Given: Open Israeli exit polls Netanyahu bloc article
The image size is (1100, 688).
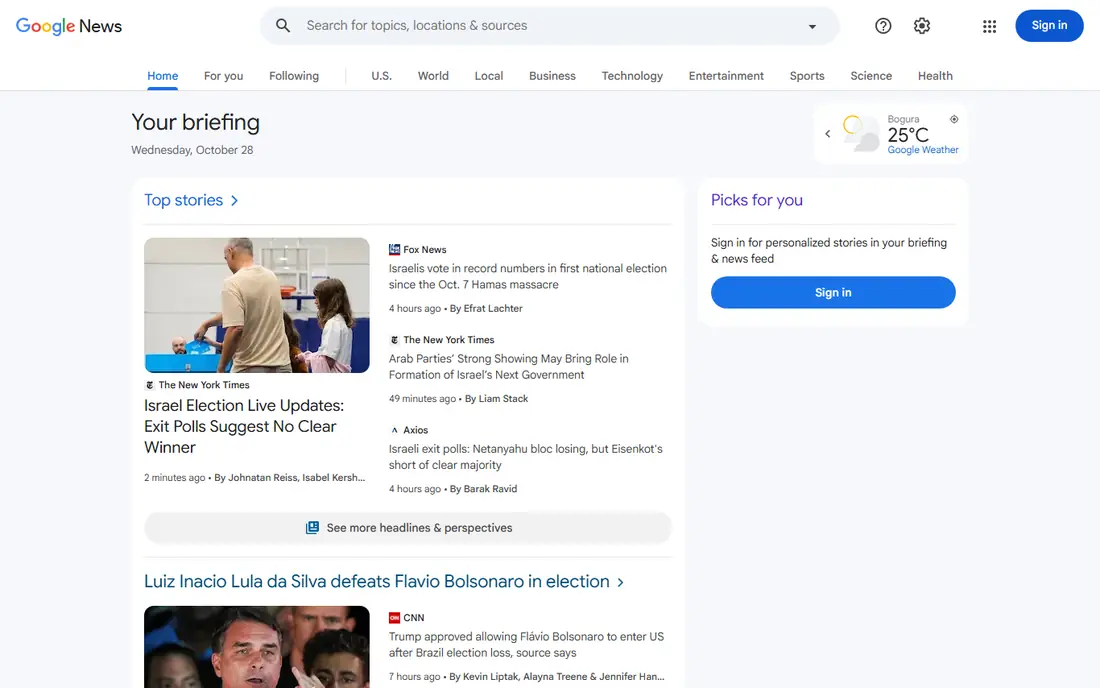Looking at the screenshot, I should [525, 457].
